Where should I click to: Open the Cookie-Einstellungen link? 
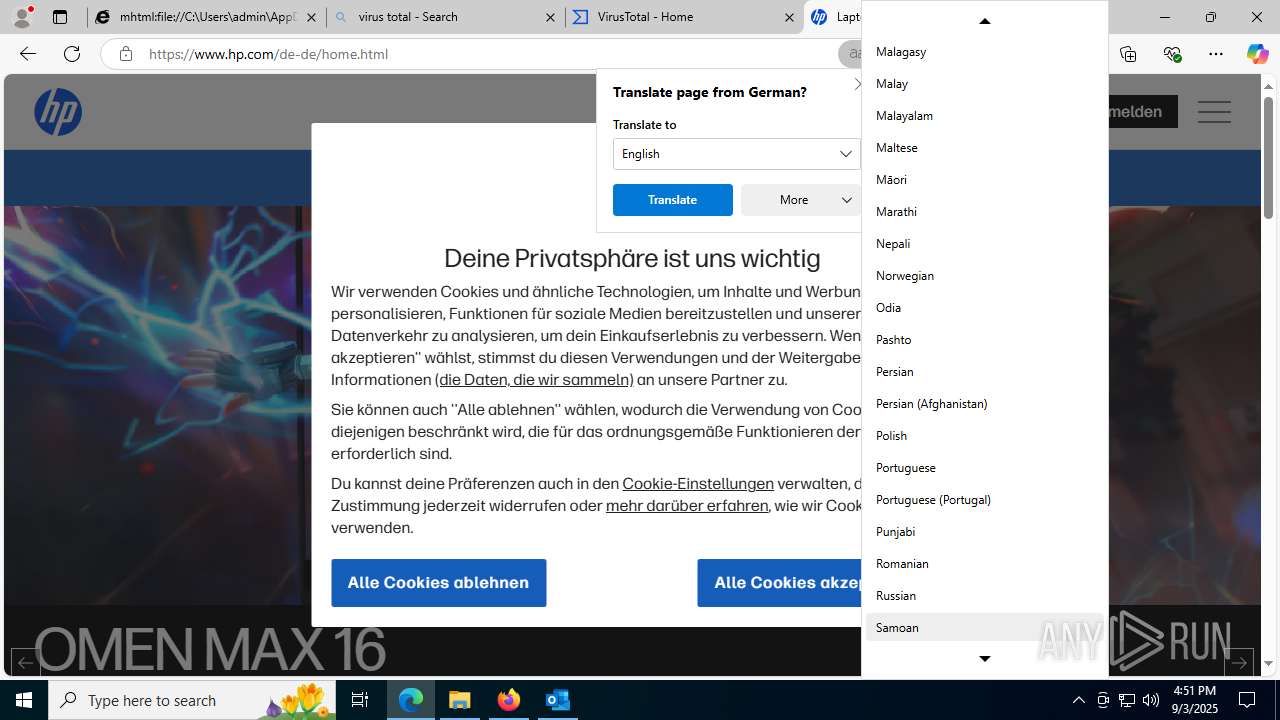click(x=698, y=484)
